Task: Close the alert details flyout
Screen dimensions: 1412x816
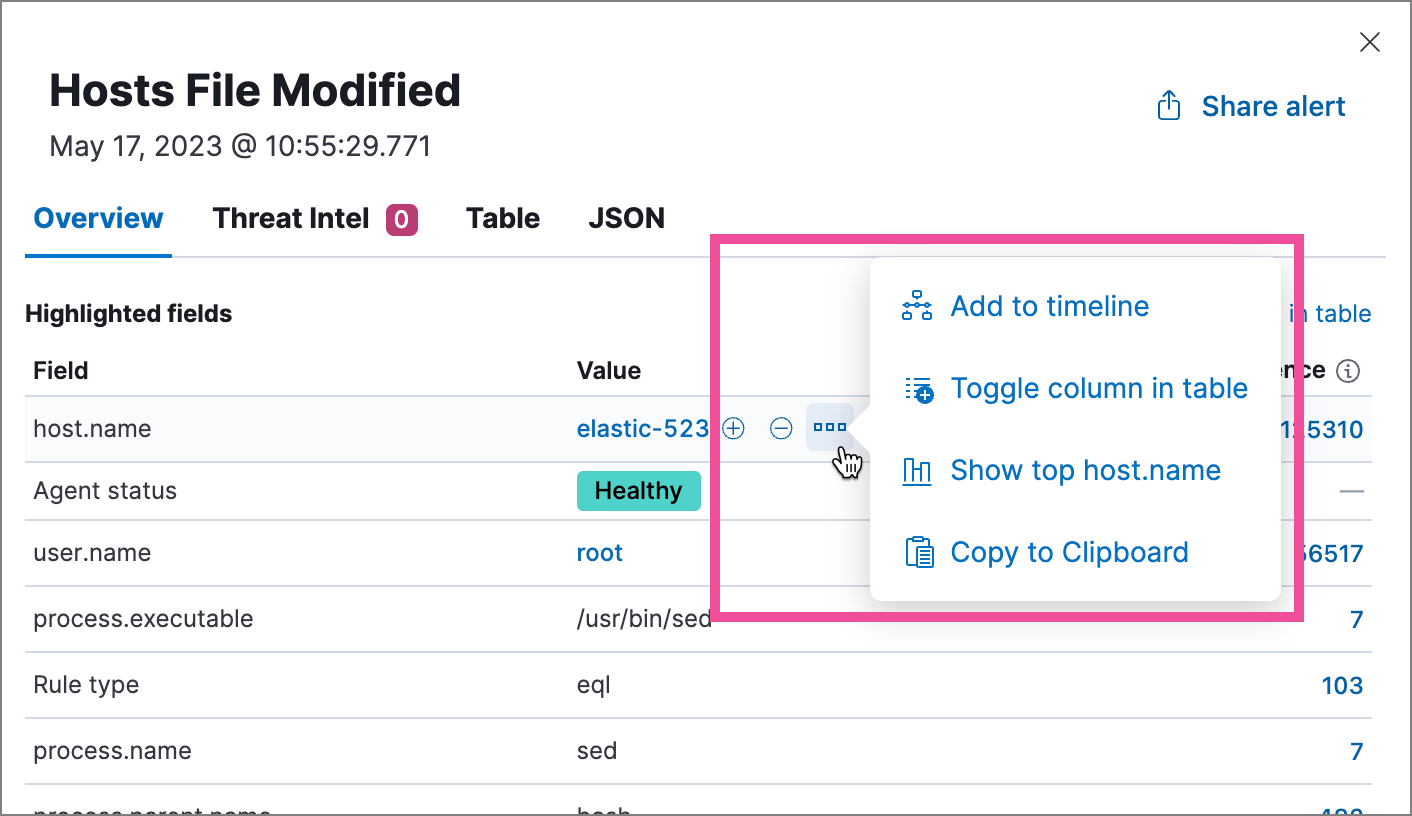Action: click(1369, 42)
